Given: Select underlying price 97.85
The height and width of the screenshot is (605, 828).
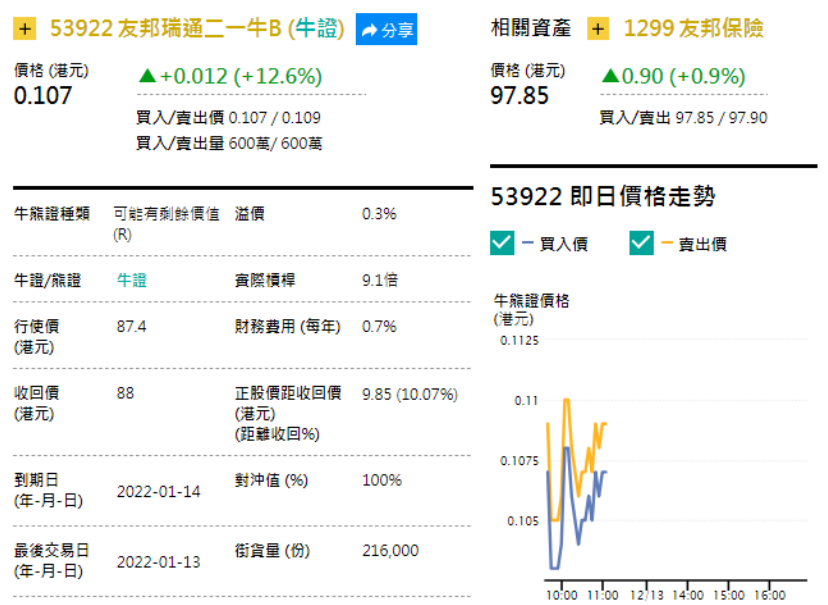Looking at the screenshot, I should click(520, 96).
